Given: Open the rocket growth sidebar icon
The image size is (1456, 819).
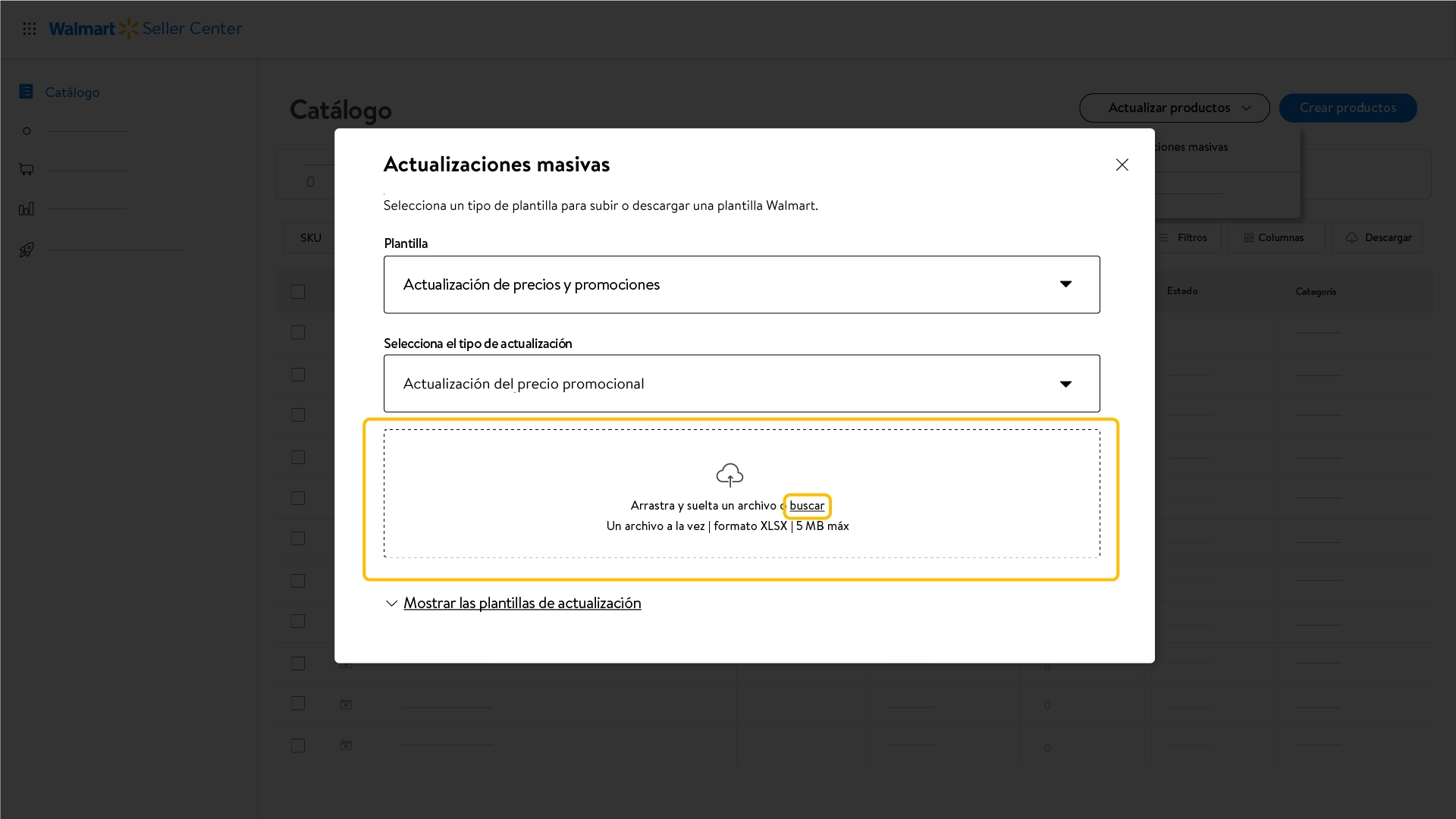Looking at the screenshot, I should pos(27,249).
